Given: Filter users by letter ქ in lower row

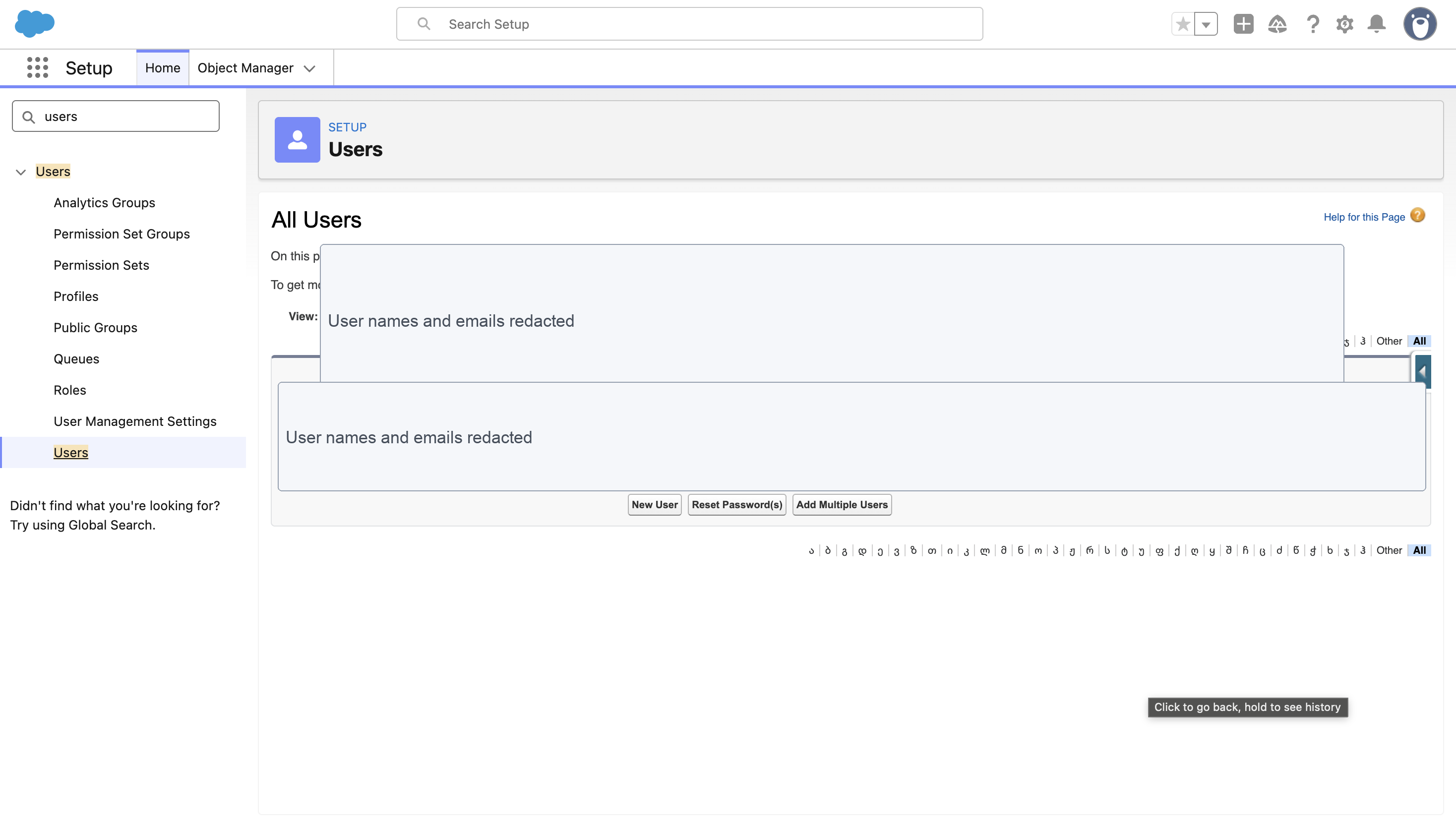Looking at the screenshot, I should coord(1177,551).
